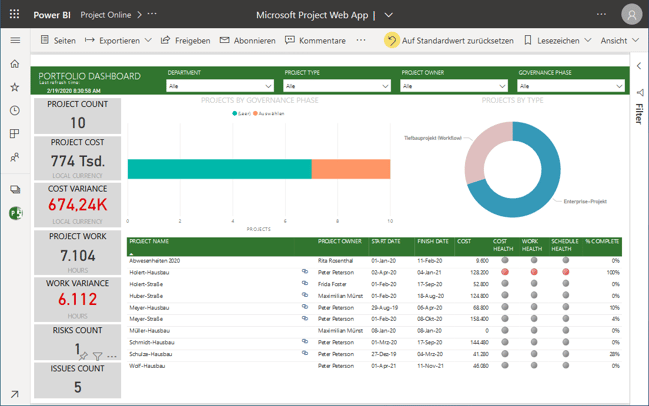Open the Project Owner filter dropdown

454,86
